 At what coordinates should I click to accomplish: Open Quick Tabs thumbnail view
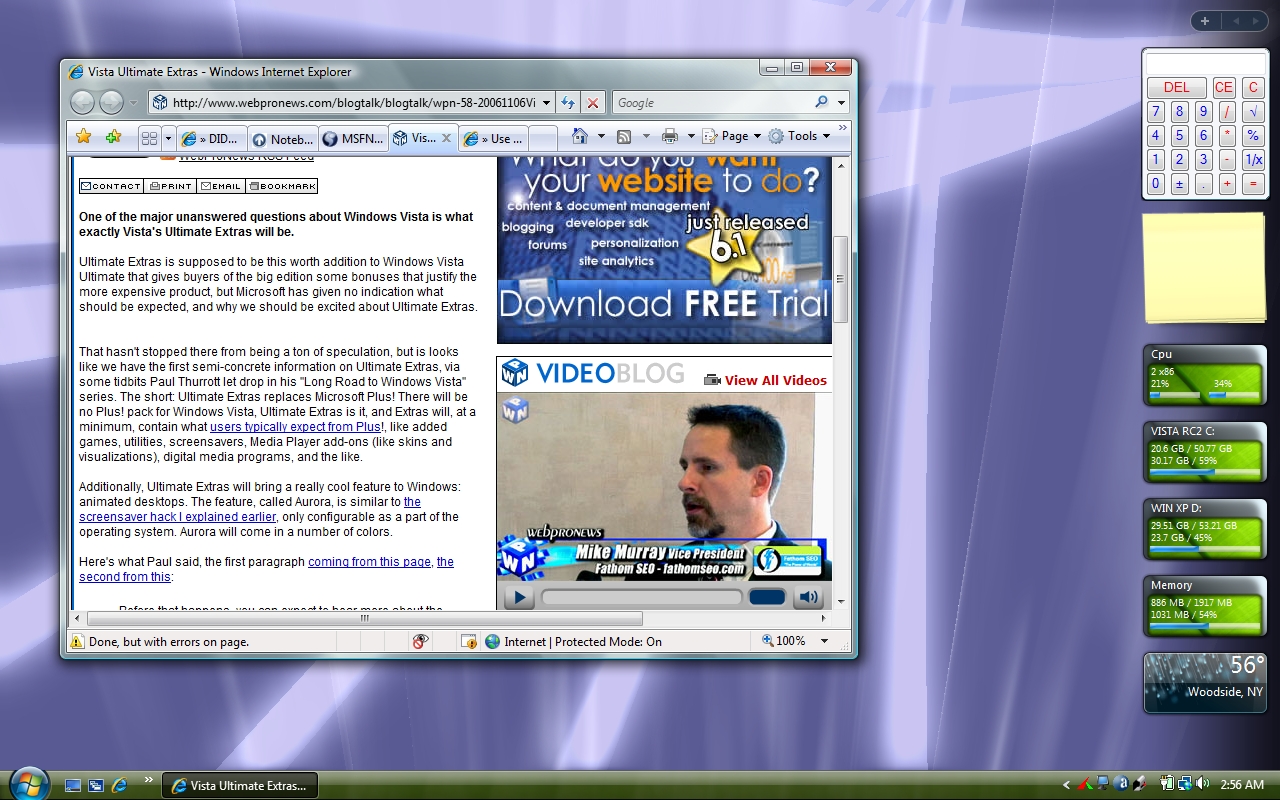coord(149,138)
